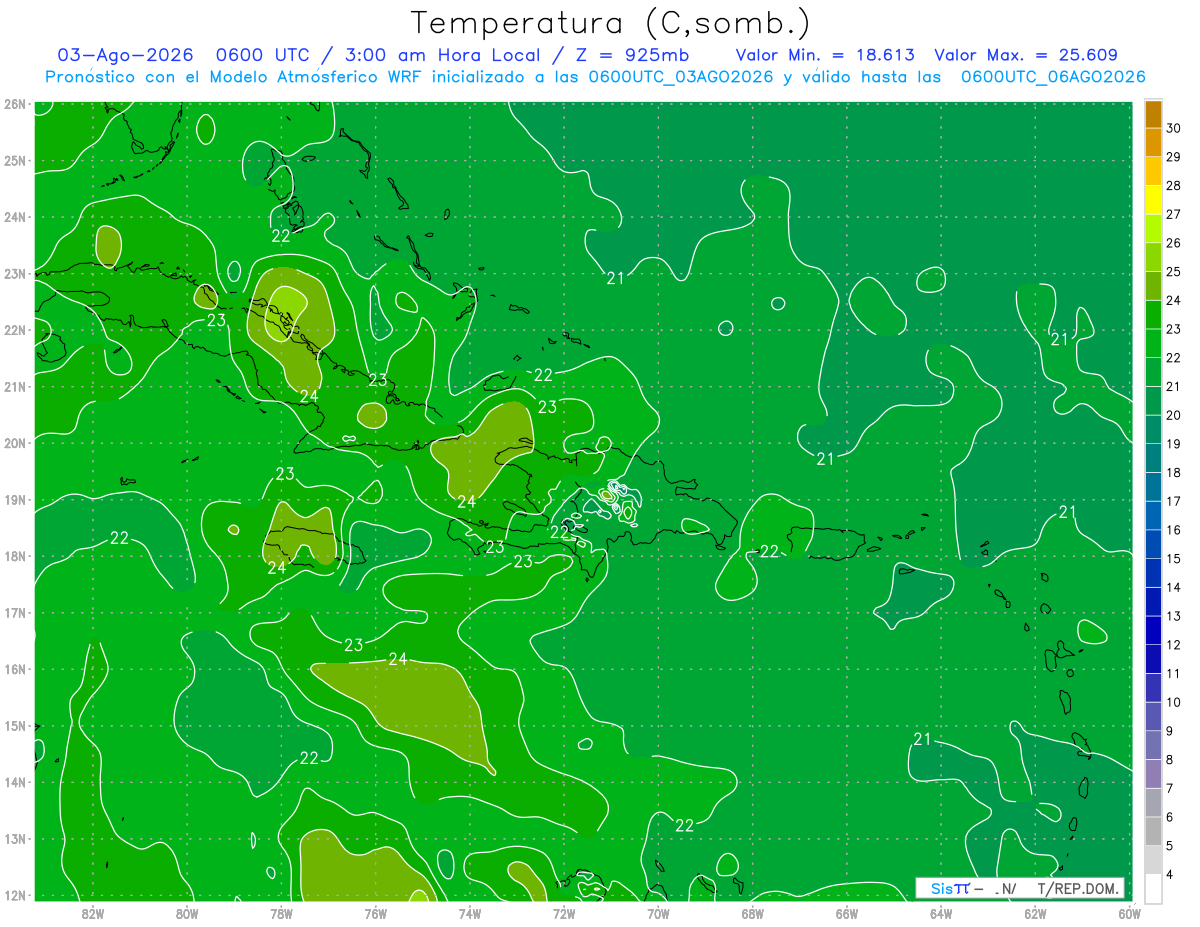
Task: Click the '74W' longitude axis label
Action: 469,912
